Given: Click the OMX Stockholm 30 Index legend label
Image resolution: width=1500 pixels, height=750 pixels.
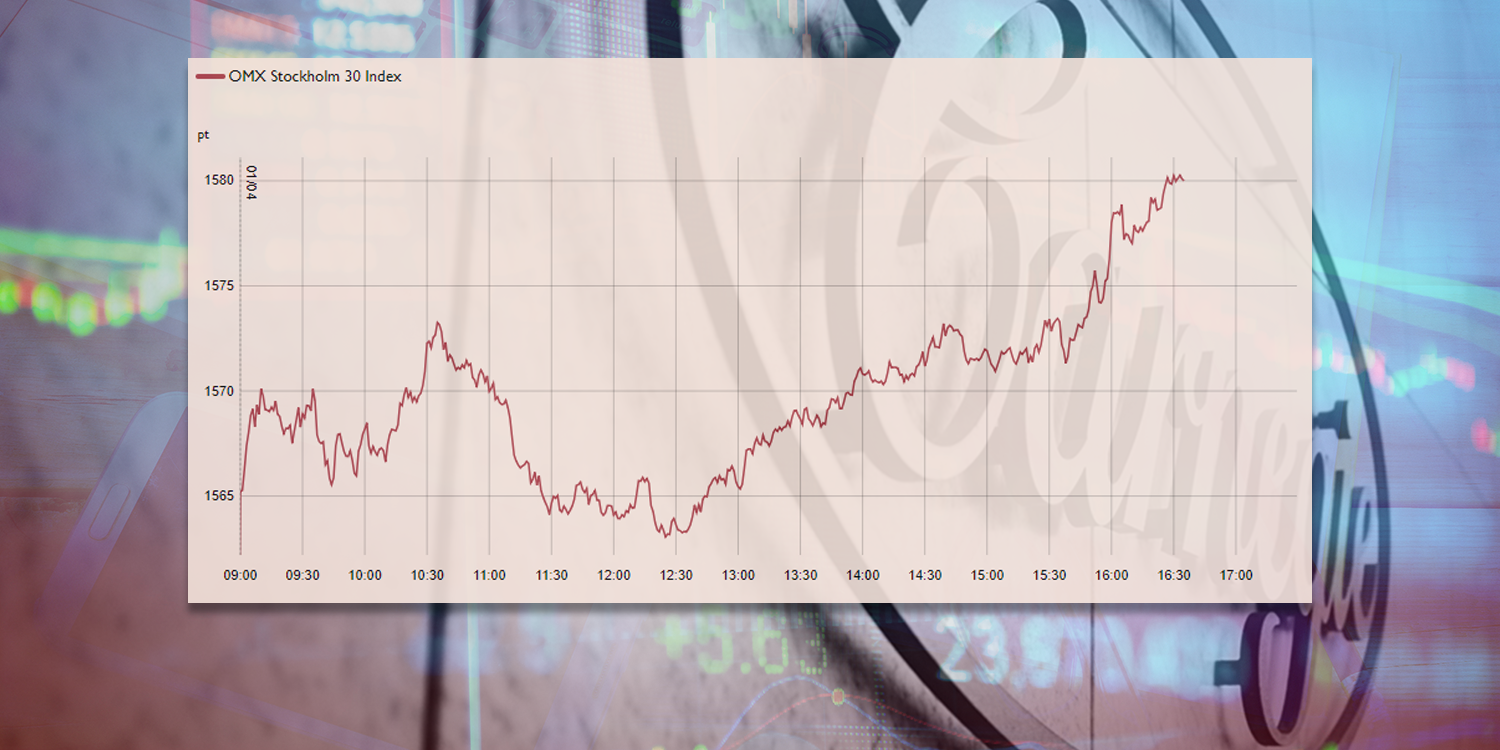Looking at the screenshot, I should [x=315, y=76].
